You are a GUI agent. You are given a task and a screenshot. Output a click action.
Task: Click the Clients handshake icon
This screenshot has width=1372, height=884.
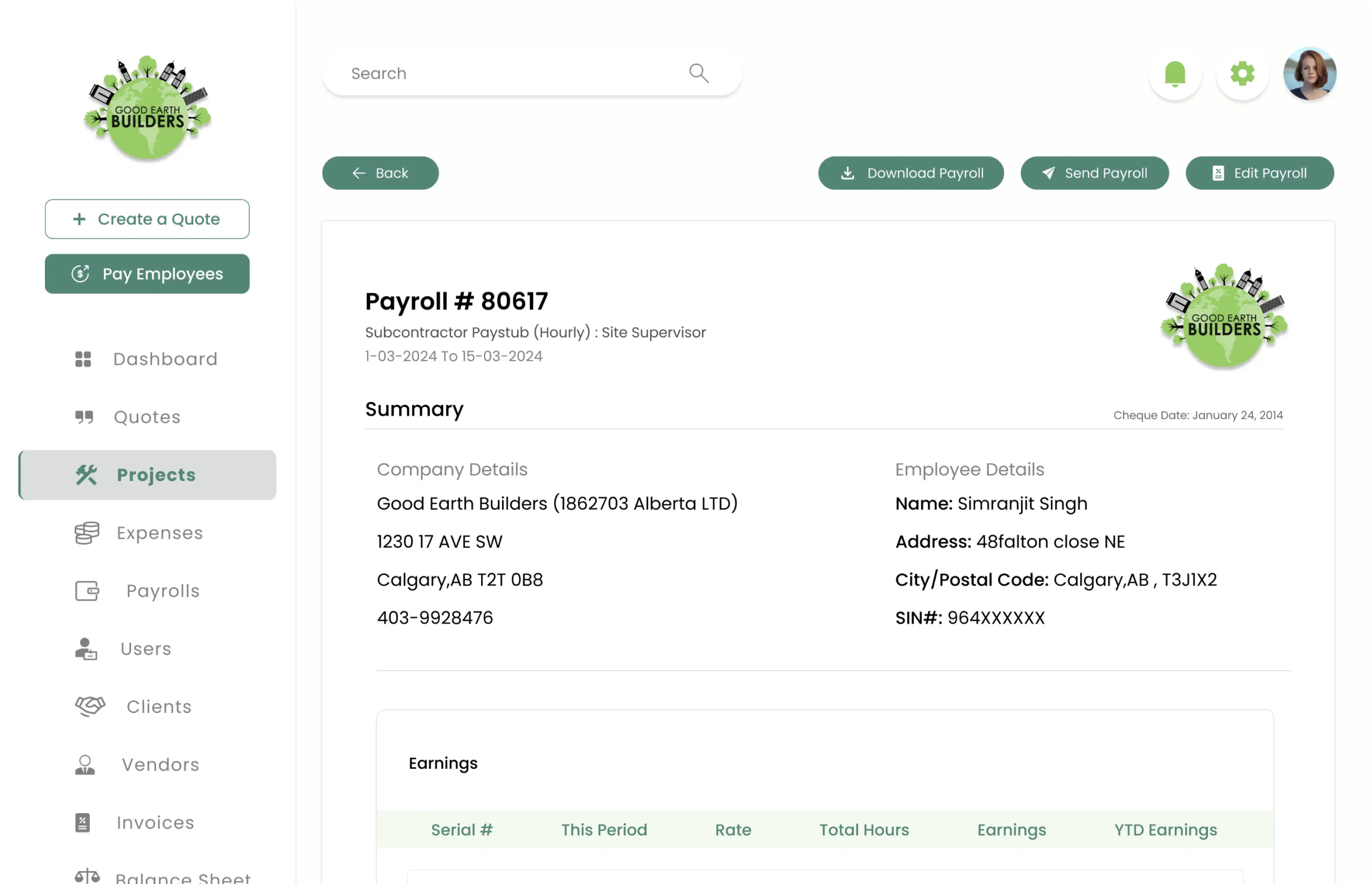pyautogui.click(x=89, y=707)
